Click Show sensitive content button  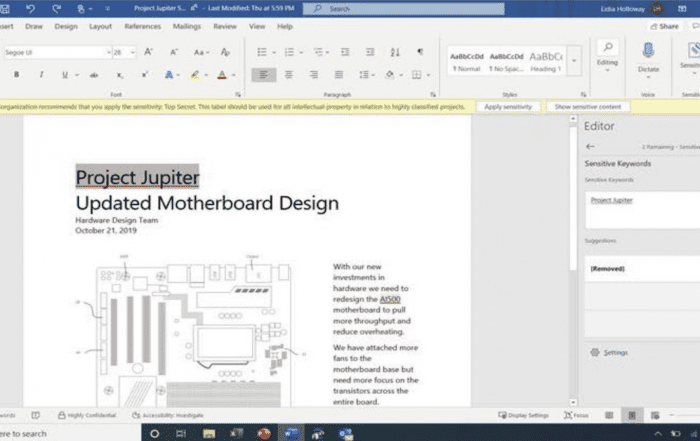(588, 107)
